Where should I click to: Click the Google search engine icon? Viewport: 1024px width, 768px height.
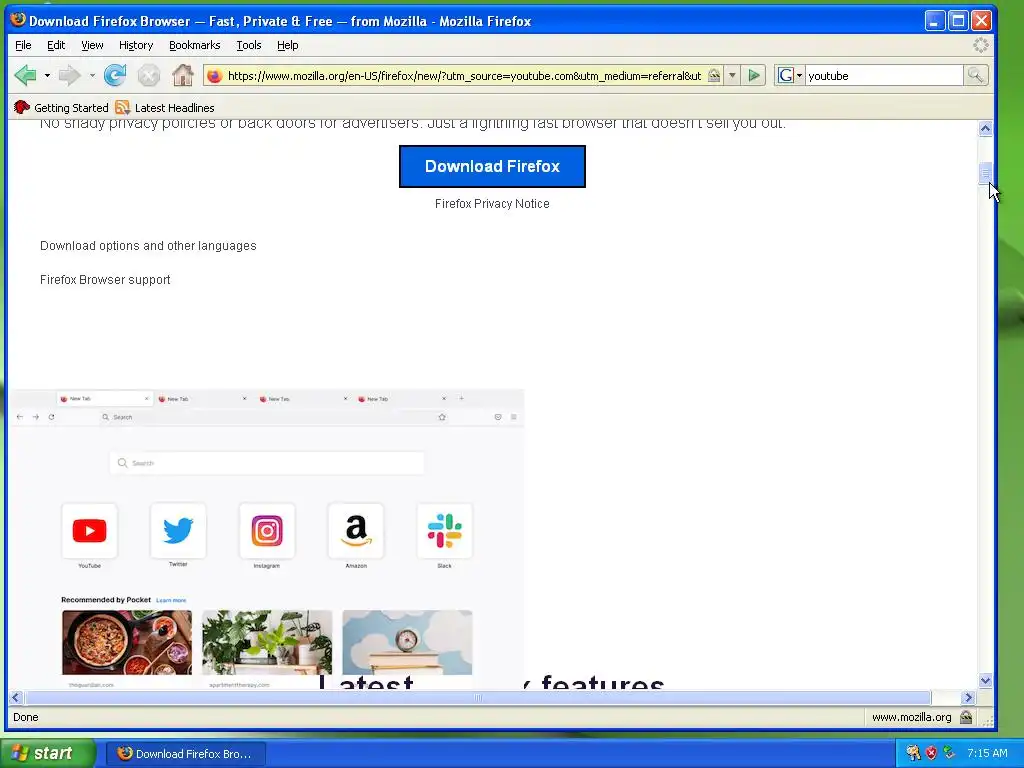786,76
